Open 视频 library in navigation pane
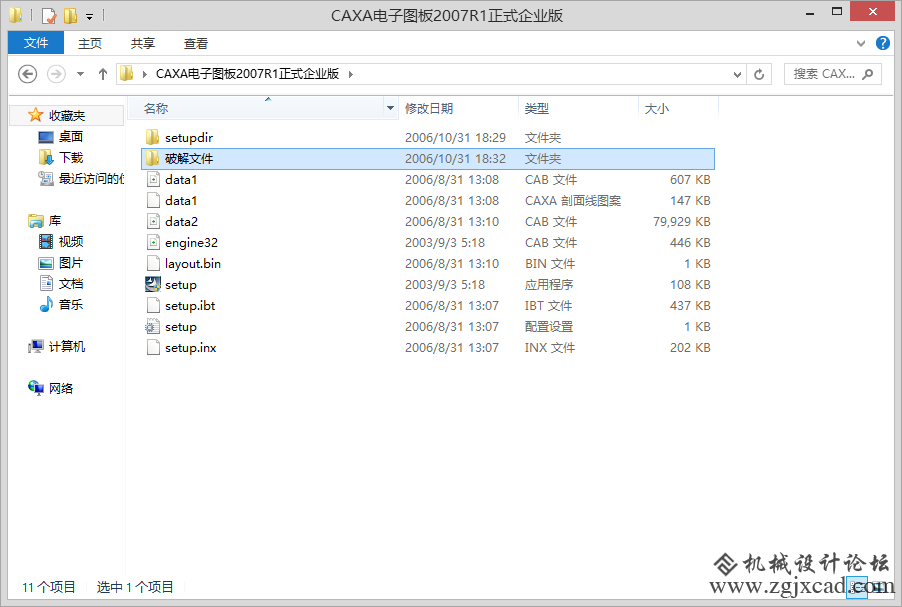902x607 pixels. pyautogui.click(x=71, y=241)
